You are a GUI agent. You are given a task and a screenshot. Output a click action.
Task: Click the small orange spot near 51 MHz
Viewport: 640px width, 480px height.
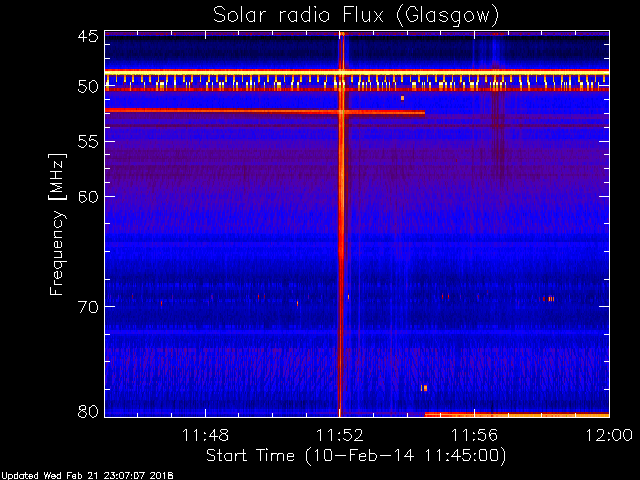coord(402,98)
